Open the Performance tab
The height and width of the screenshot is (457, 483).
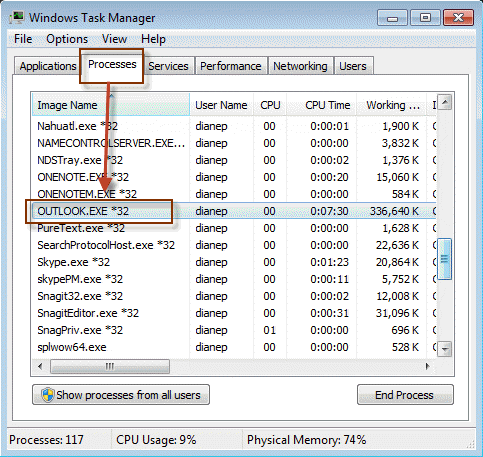pos(231,66)
